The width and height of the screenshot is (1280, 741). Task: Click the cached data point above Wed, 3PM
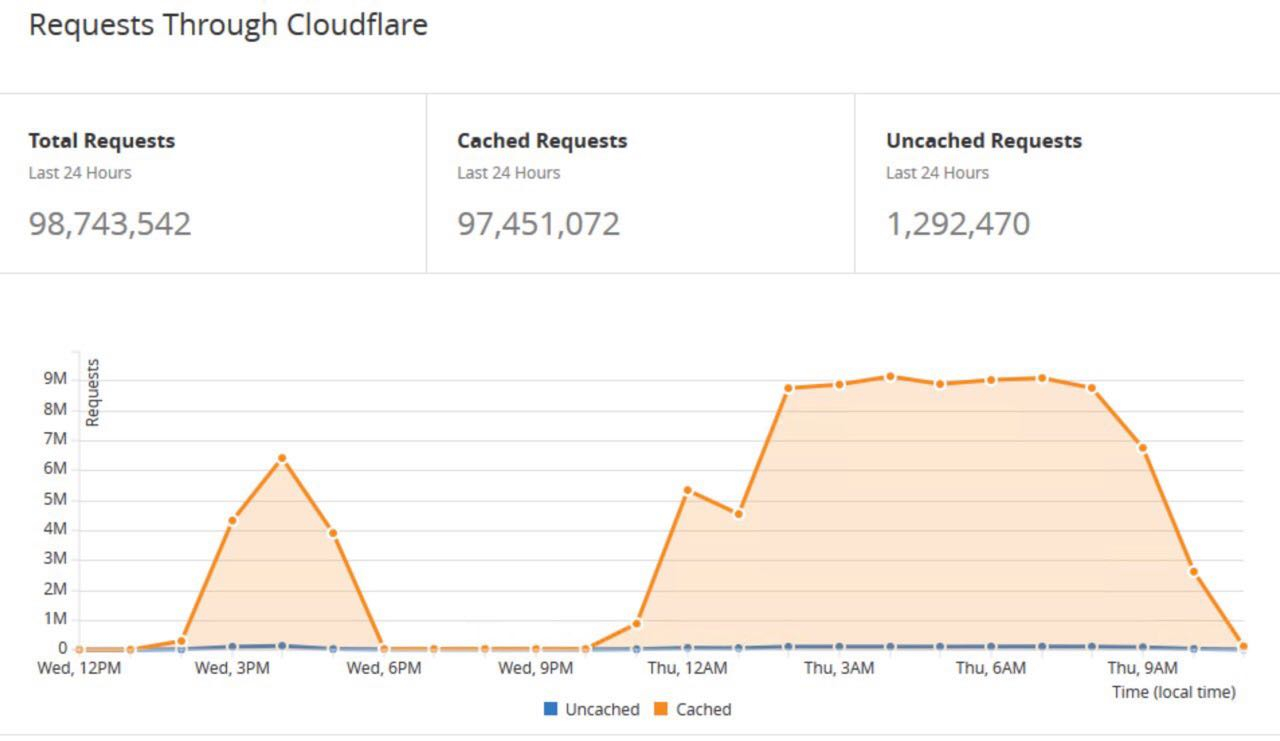coord(232,520)
